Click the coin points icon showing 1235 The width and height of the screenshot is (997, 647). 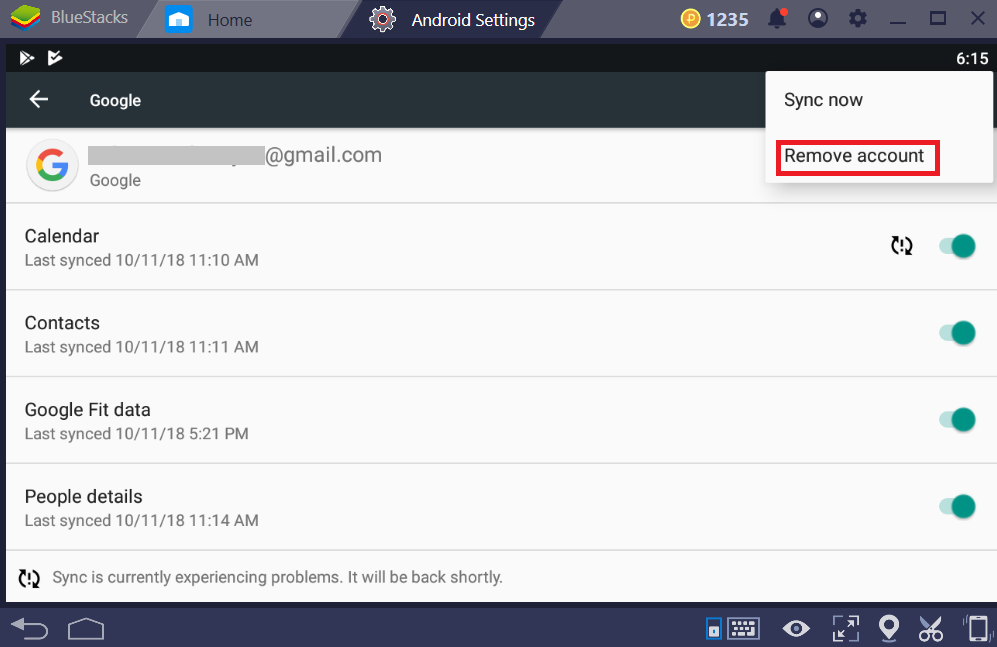(x=690, y=19)
